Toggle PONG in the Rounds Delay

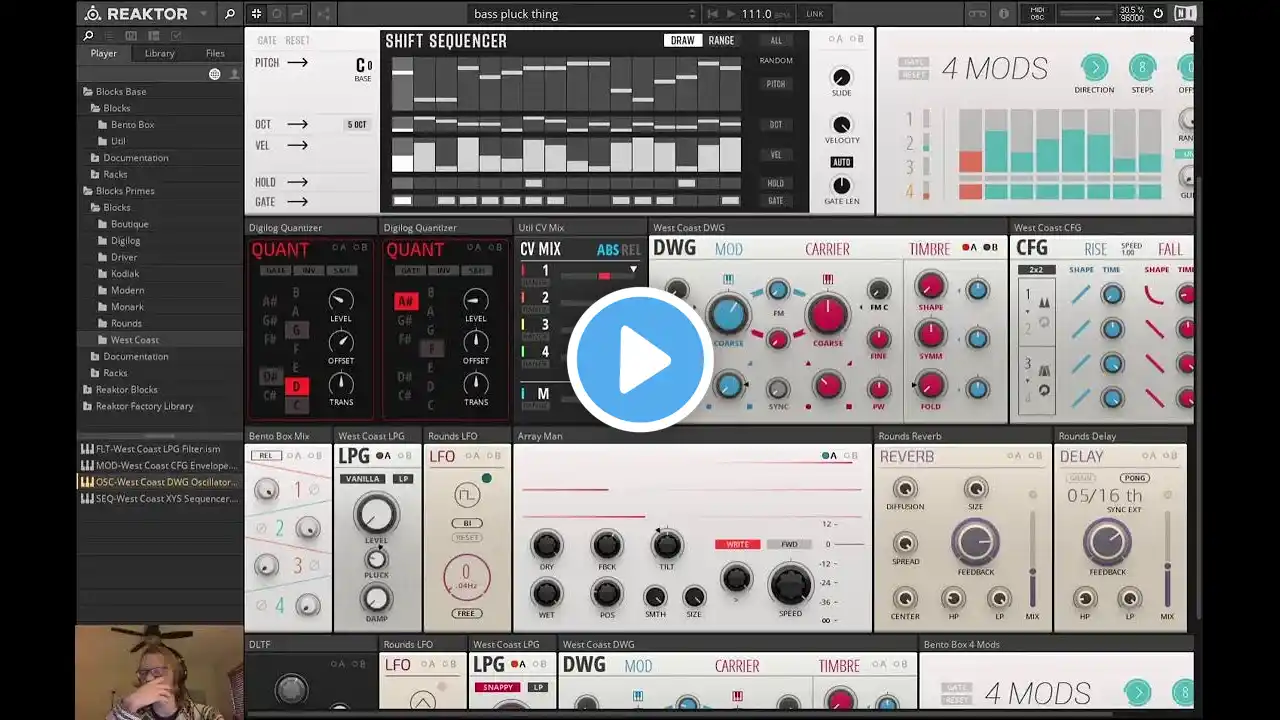1134,478
